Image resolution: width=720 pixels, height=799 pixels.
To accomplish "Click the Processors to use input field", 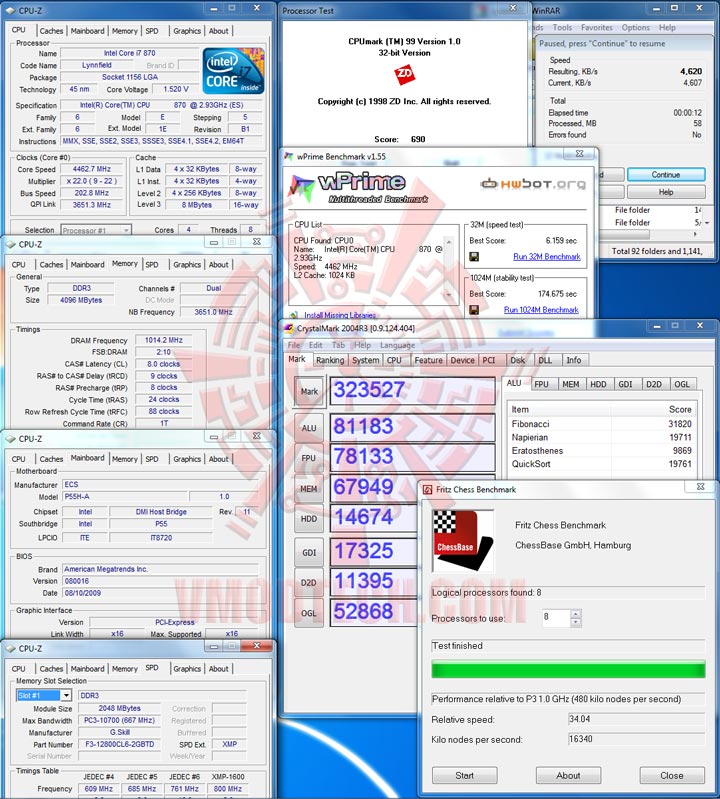I will (x=557, y=618).
